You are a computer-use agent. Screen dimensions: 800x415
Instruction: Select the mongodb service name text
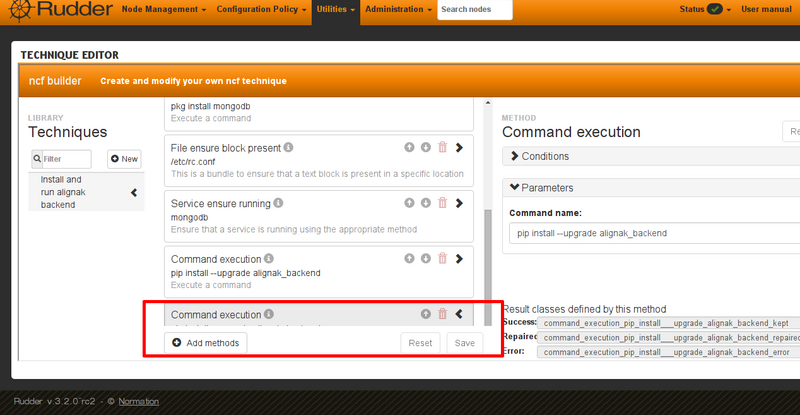click(189, 217)
